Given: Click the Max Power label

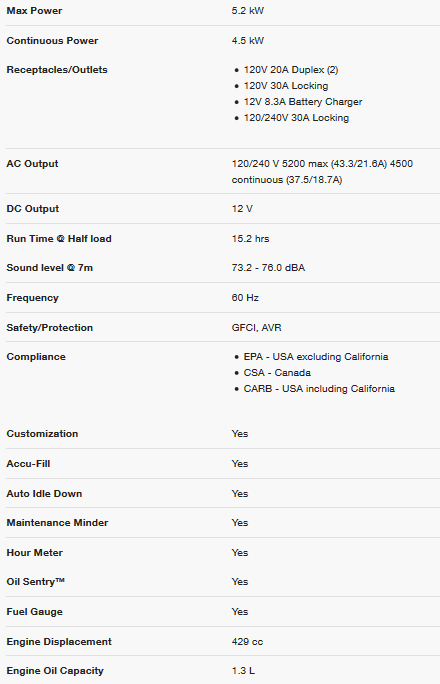Looking at the screenshot, I should coord(34,11).
